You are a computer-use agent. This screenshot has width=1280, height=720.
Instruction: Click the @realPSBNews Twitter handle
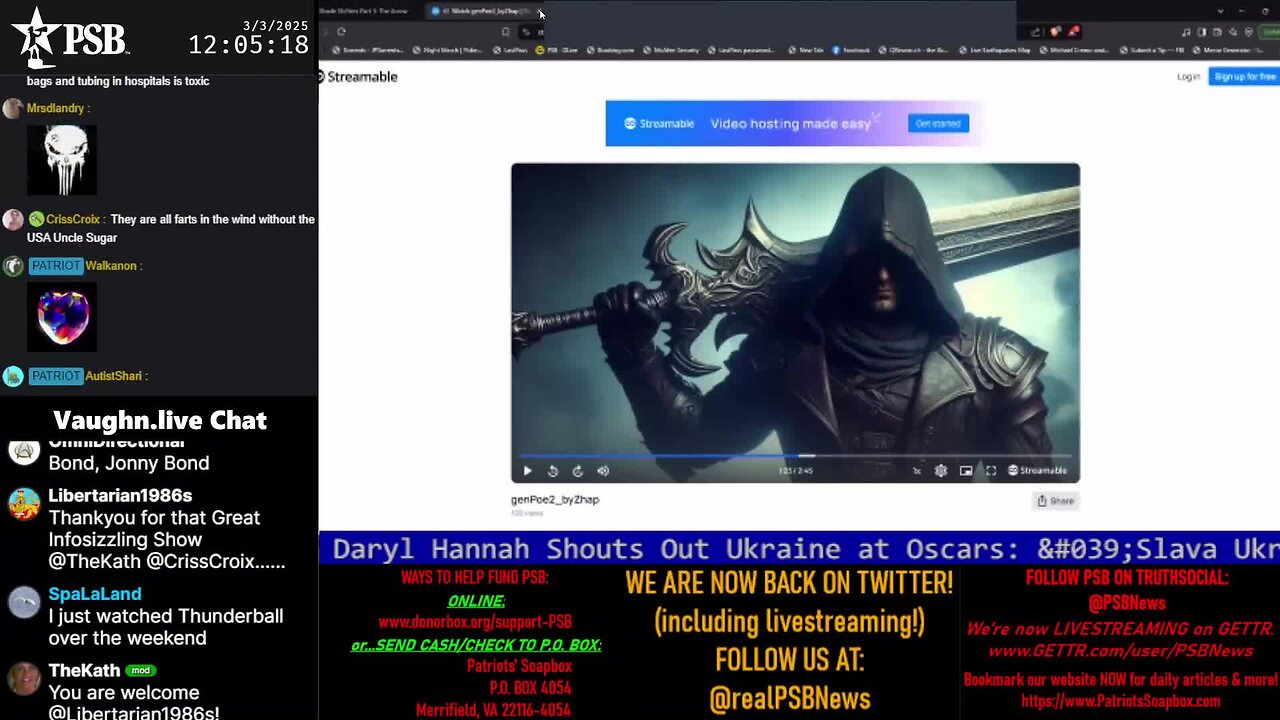(790, 699)
